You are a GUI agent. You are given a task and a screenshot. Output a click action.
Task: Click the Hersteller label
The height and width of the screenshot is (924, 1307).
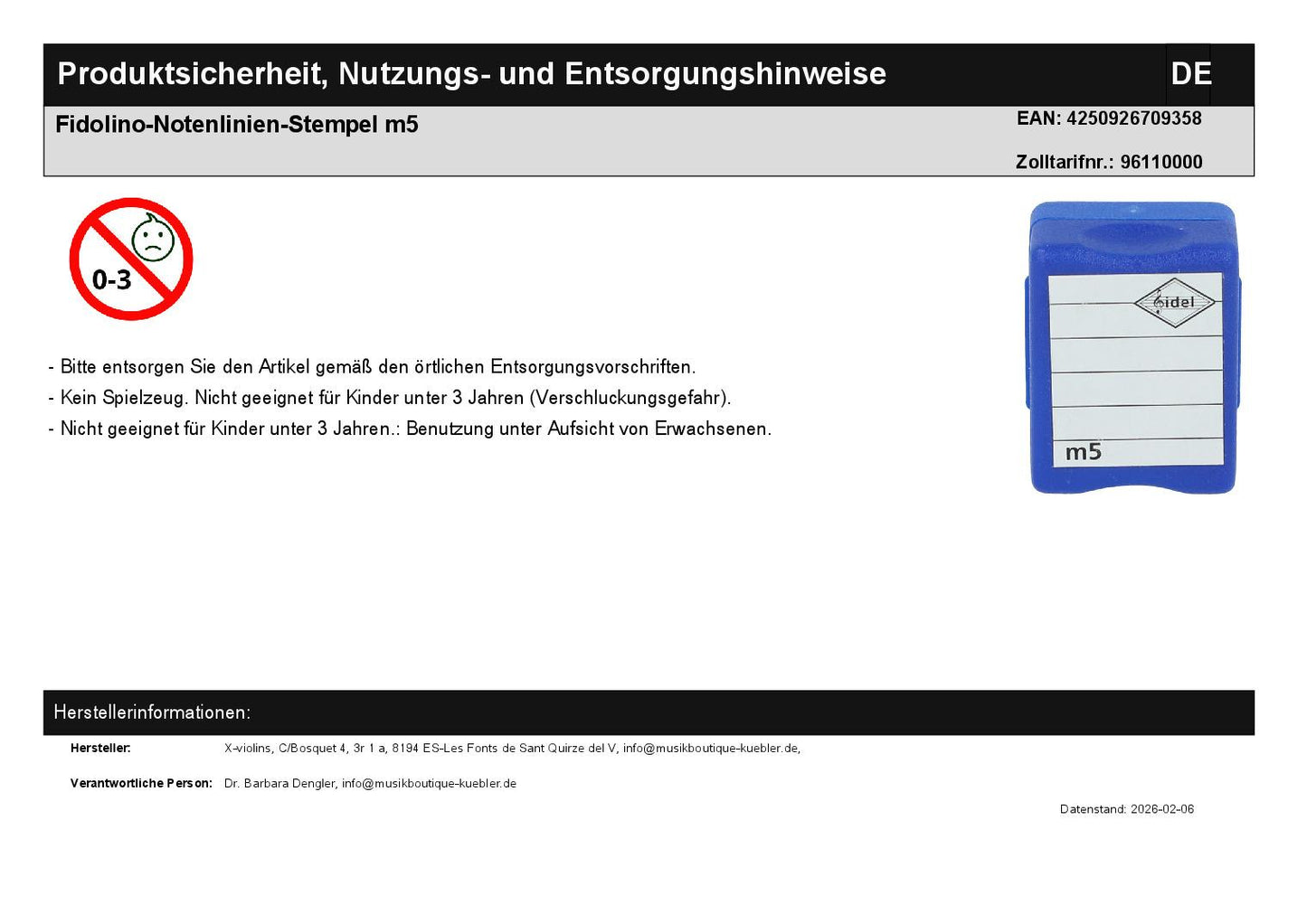click(x=100, y=749)
